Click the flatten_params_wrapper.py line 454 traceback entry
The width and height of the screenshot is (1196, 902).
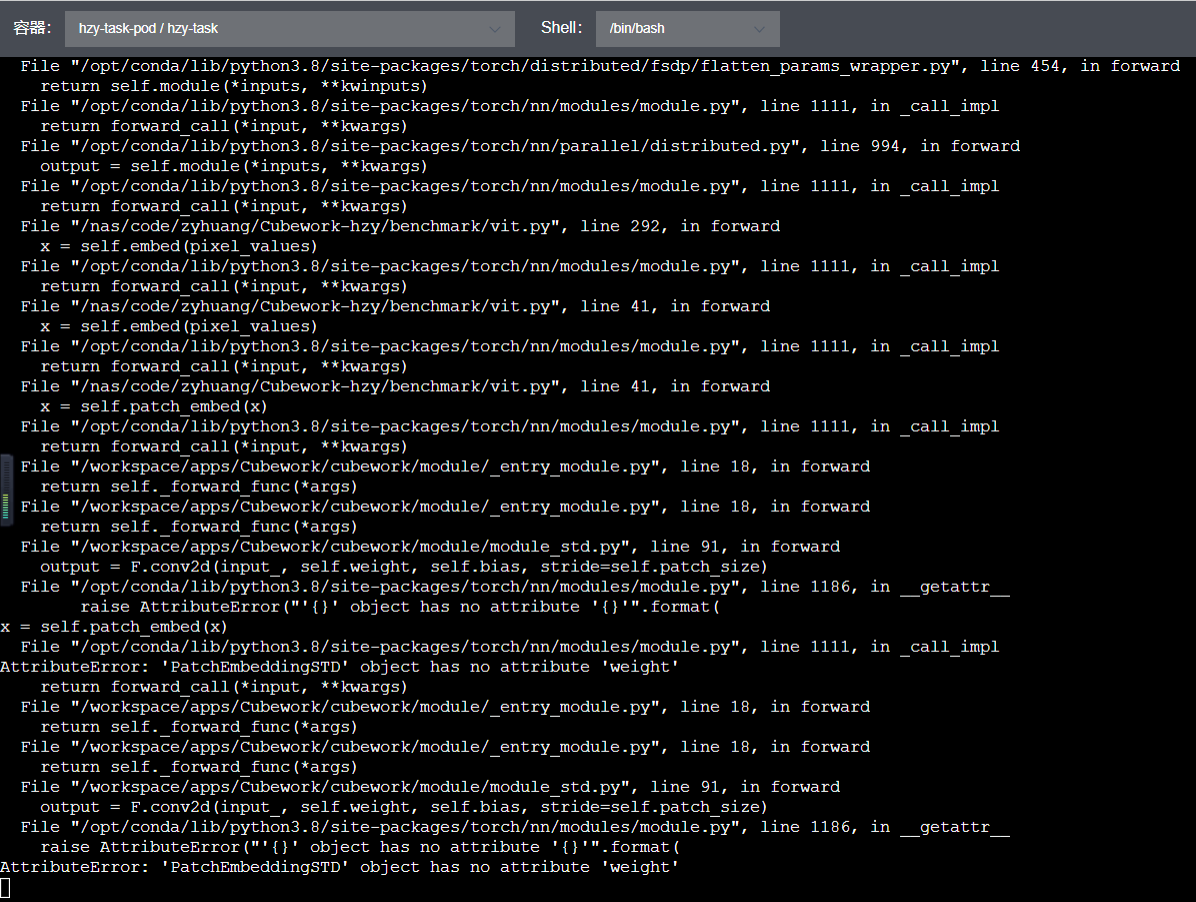[x=600, y=66]
